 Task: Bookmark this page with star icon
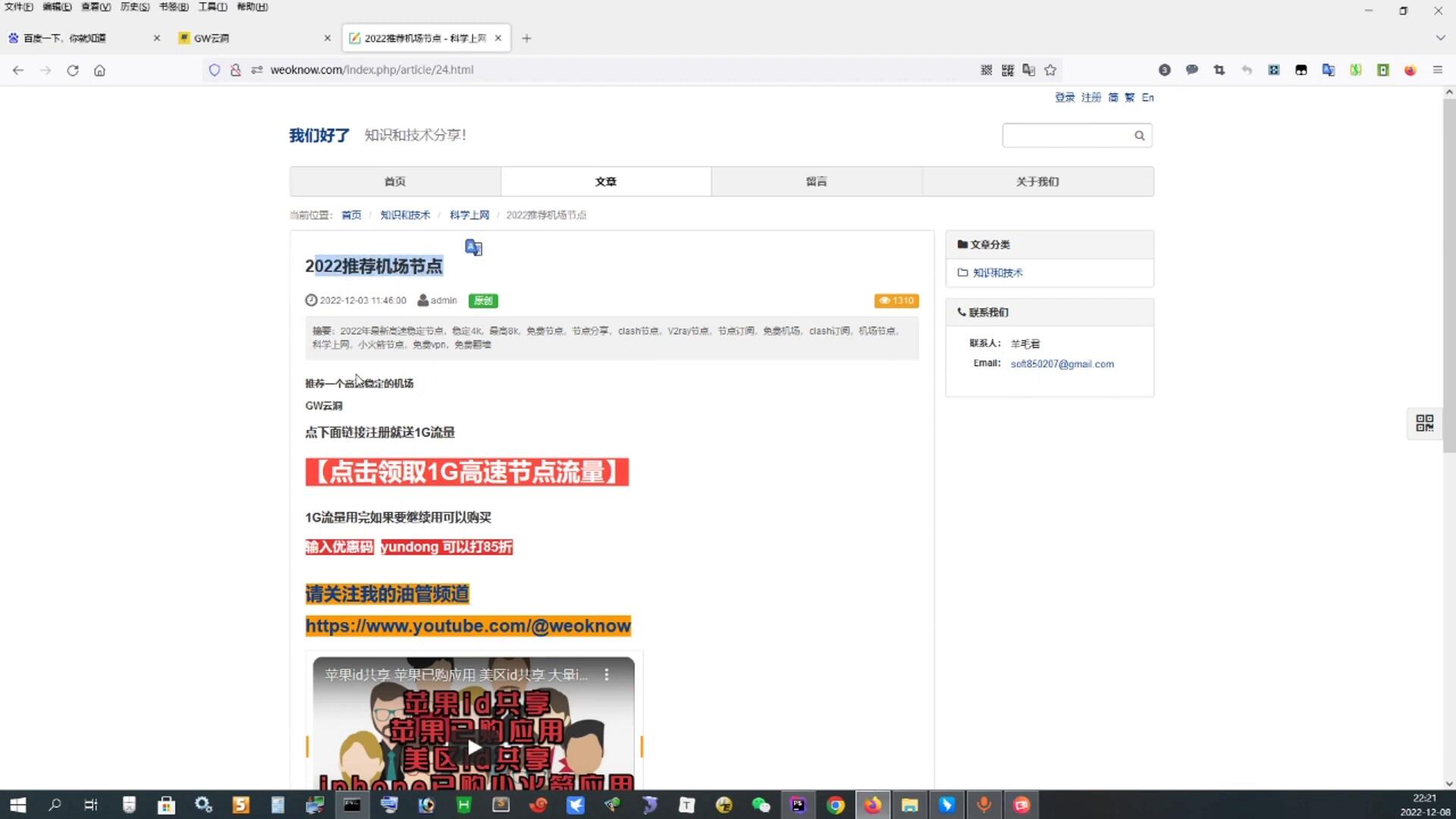click(x=1050, y=70)
